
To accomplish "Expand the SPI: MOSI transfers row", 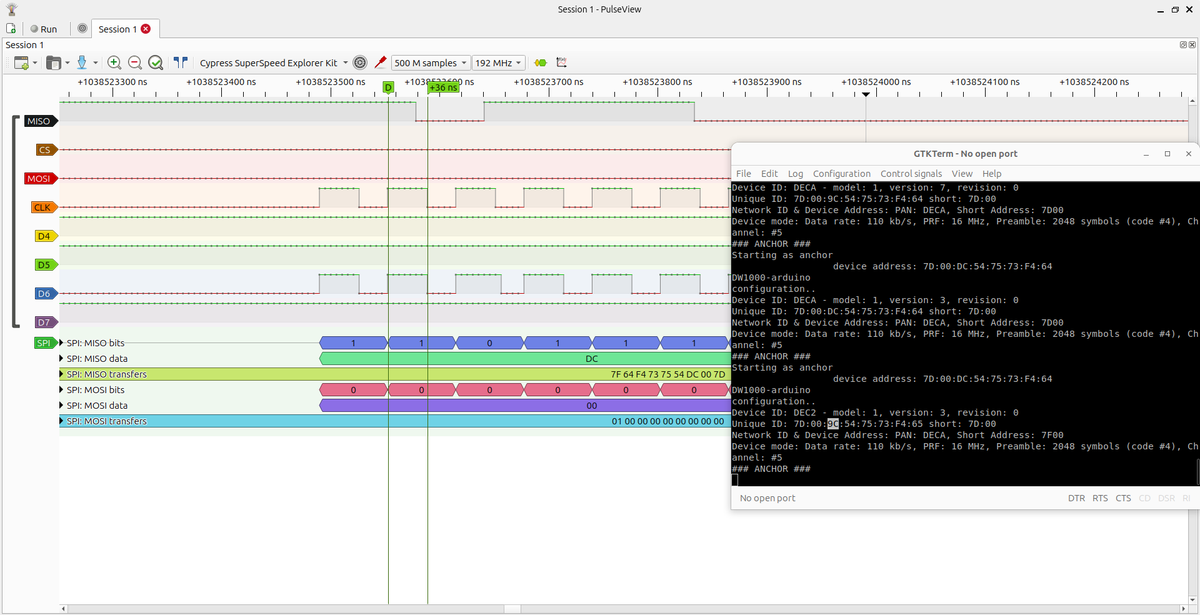I will click(x=63, y=421).
